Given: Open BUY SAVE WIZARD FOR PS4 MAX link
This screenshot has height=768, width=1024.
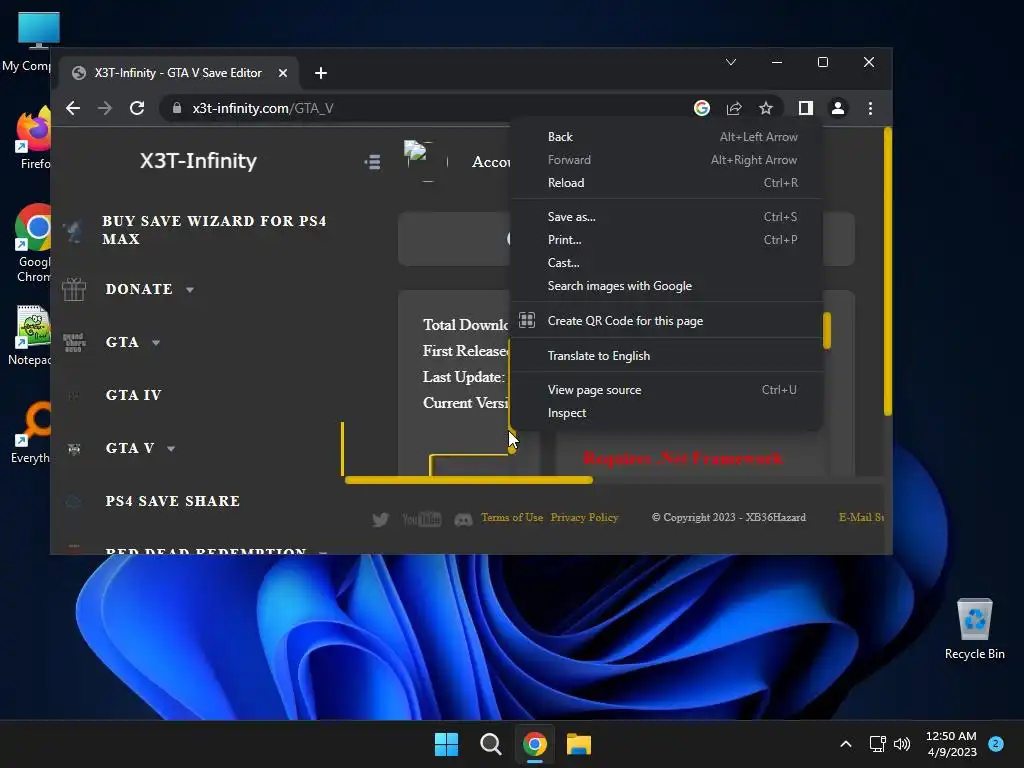Looking at the screenshot, I should tap(214, 230).
